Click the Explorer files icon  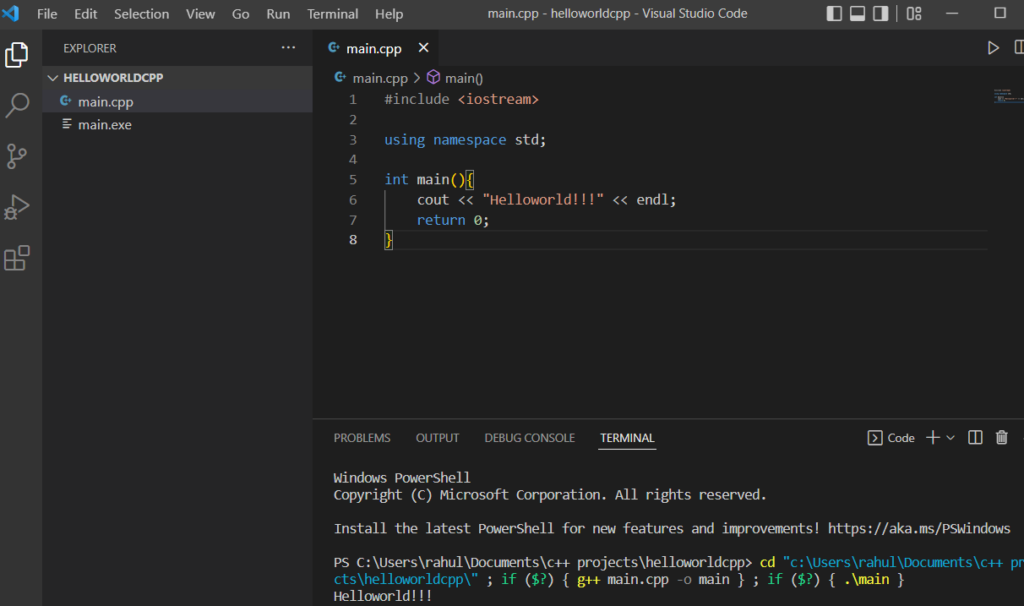pos(17,55)
